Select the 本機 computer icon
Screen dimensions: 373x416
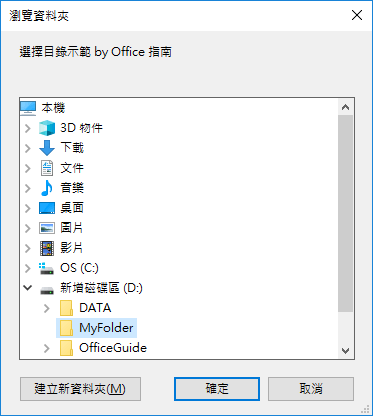(x=28, y=108)
